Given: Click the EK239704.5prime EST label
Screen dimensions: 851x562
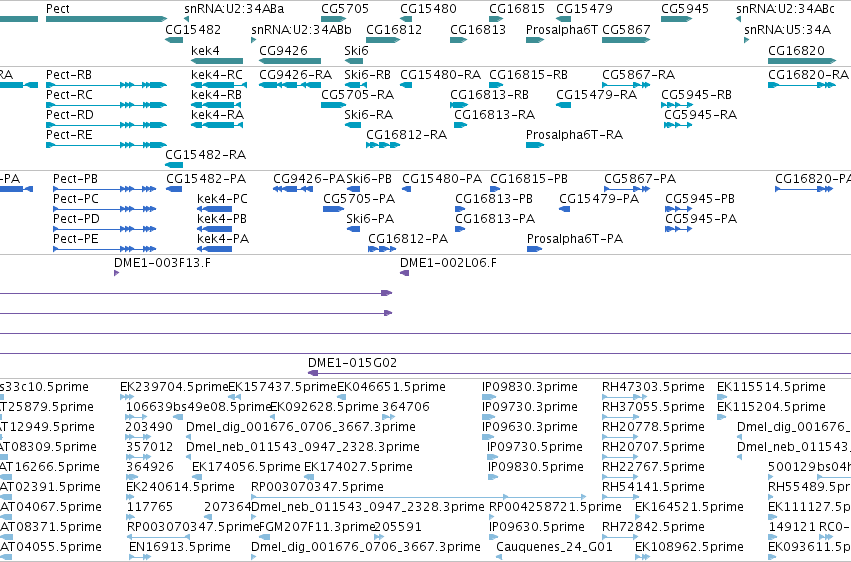Looking at the screenshot, I should point(174,387).
